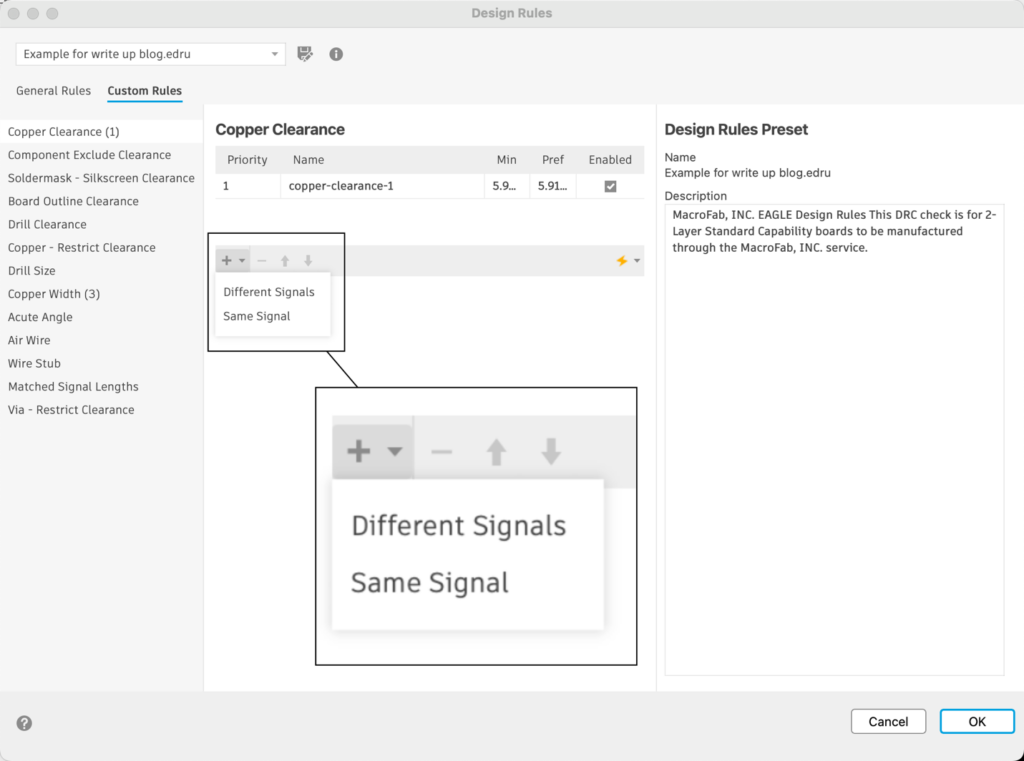This screenshot has width=1024, height=761.
Task: Click the down arrow in the small rule toolbar
Action: (x=308, y=261)
